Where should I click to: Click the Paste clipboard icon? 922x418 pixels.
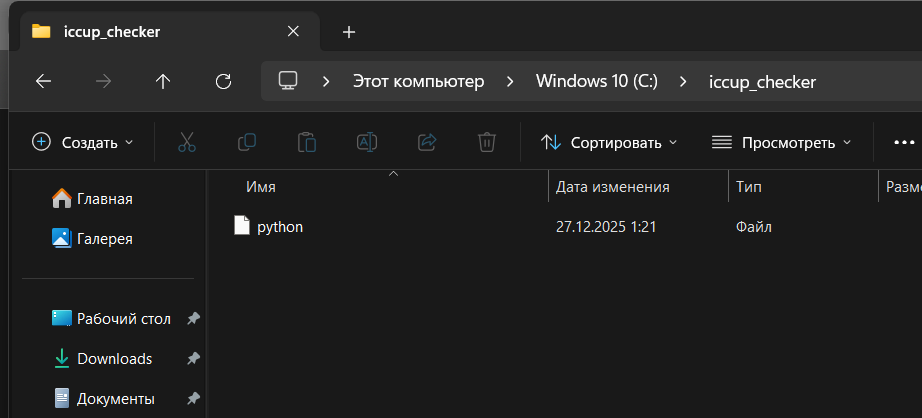coord(307,142)
